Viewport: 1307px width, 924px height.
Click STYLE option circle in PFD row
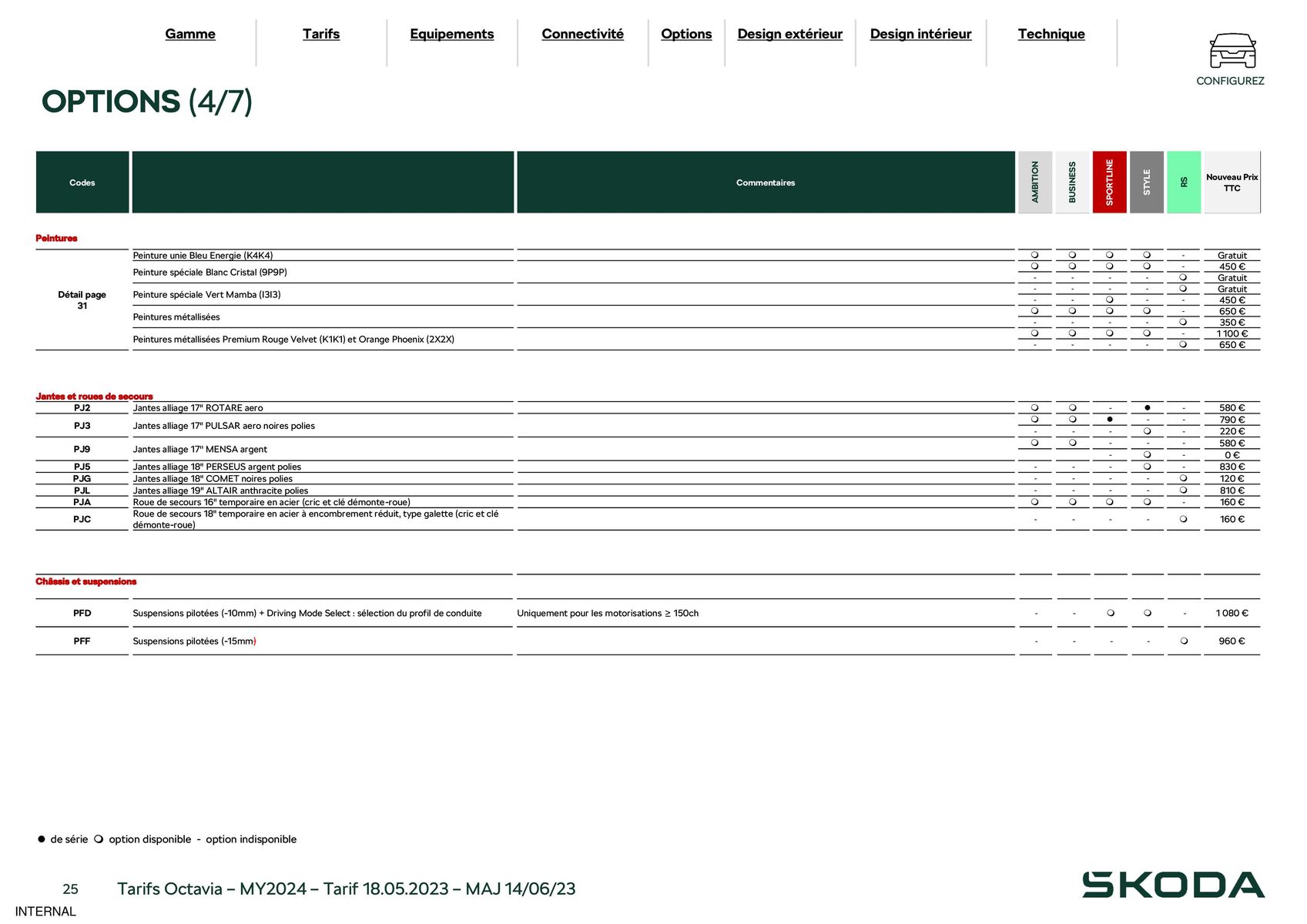[1148, 613]
